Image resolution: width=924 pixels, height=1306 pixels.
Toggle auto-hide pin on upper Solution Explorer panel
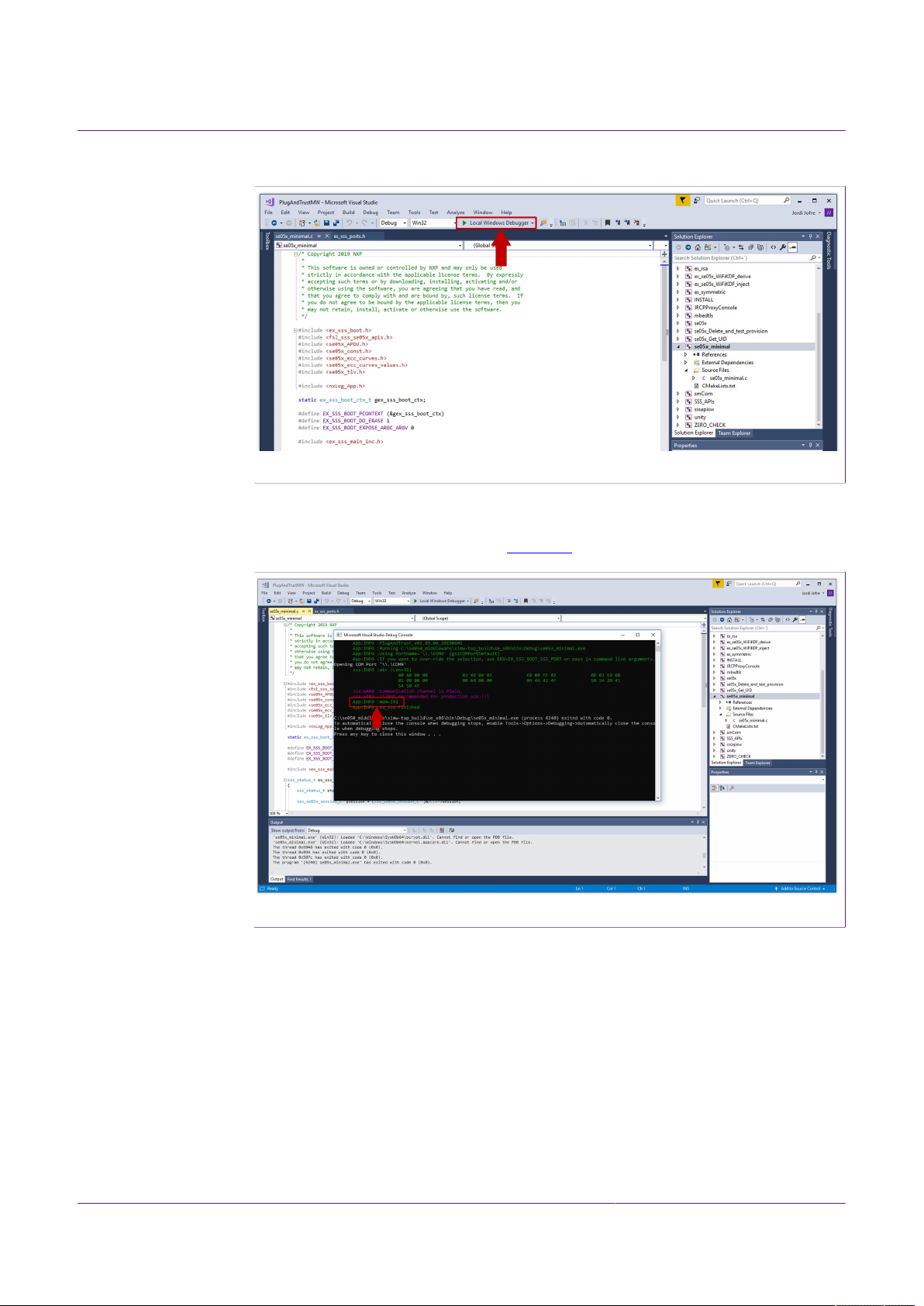[810, 236]
